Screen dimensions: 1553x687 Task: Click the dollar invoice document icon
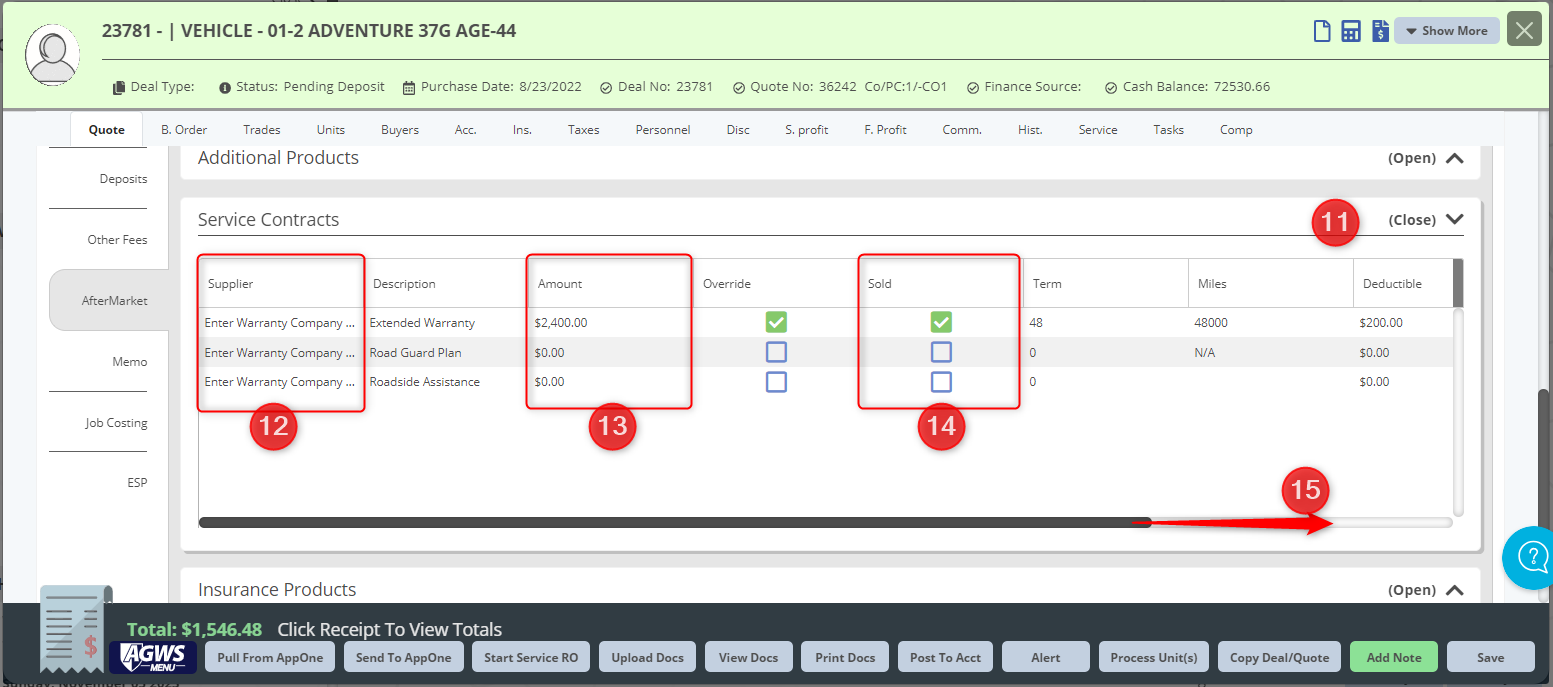point(1380,31)
